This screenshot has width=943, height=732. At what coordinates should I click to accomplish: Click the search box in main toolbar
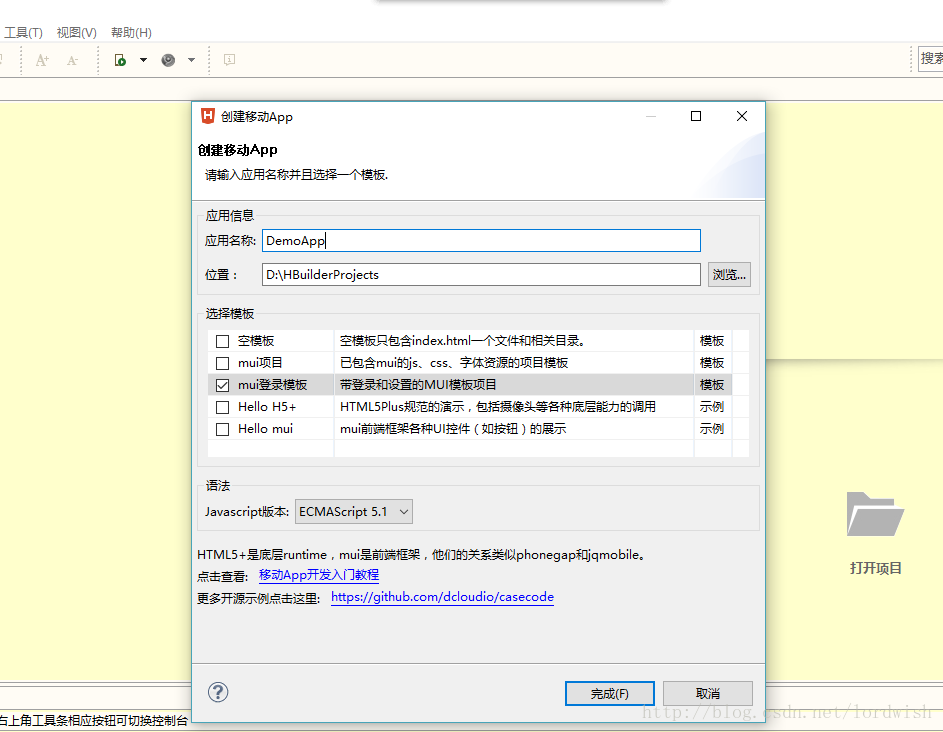930,59
